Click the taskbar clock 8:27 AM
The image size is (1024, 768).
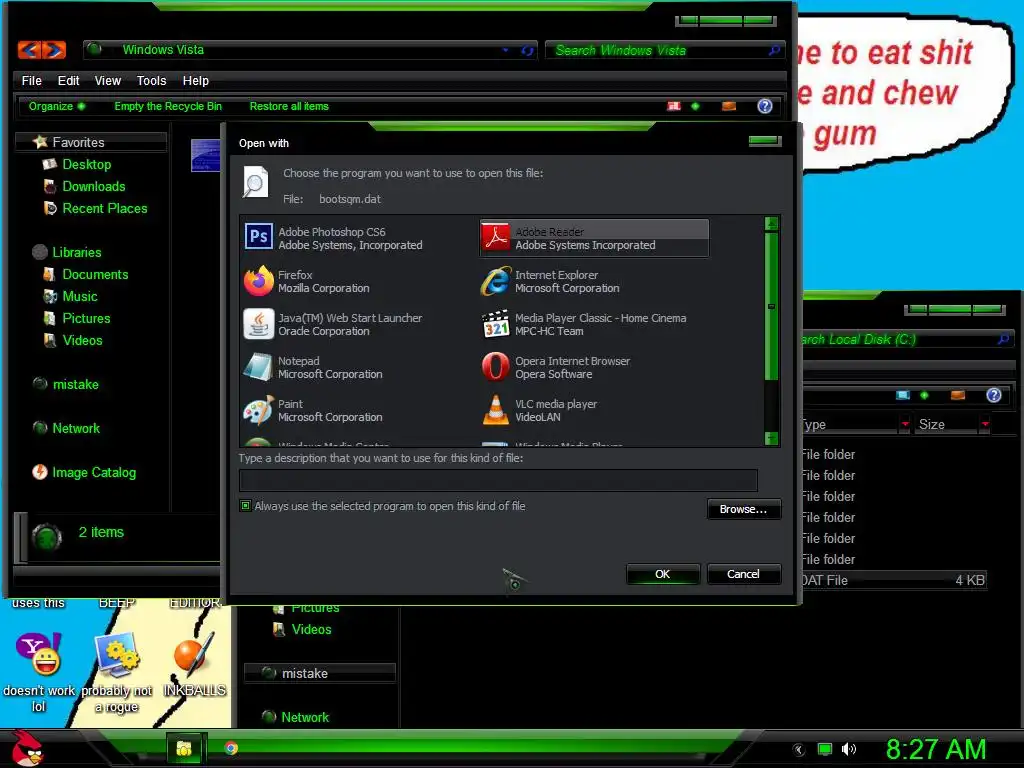pyautogui.click(x=936, y=749)
